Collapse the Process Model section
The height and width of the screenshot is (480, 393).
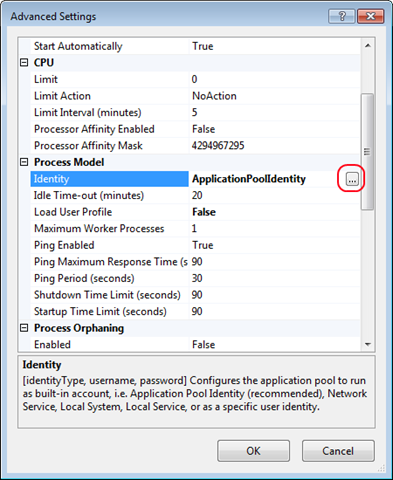point(24,162)
